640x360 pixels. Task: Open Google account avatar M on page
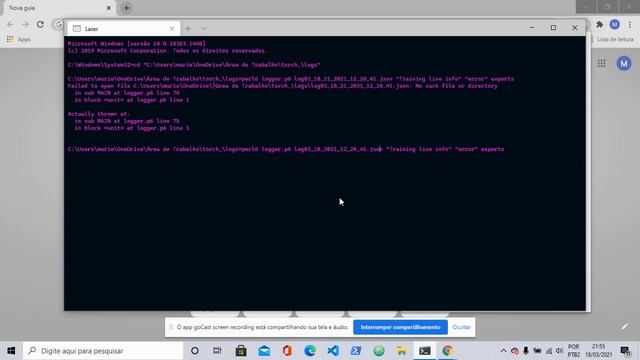coord(624,63)
